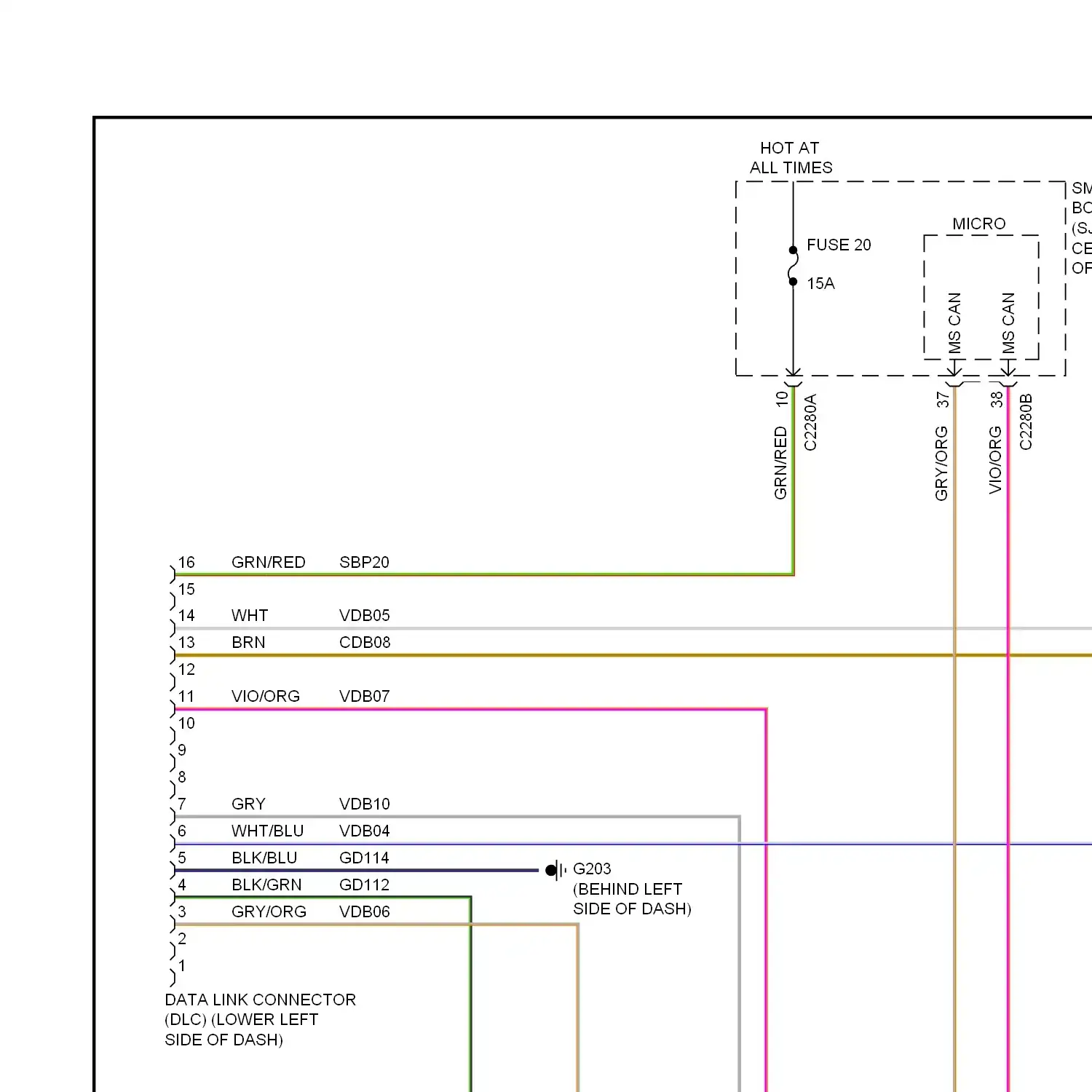Viewport: 1092px width, 1092px height.
Task: Click the MICRO module label
Action: 979,223
